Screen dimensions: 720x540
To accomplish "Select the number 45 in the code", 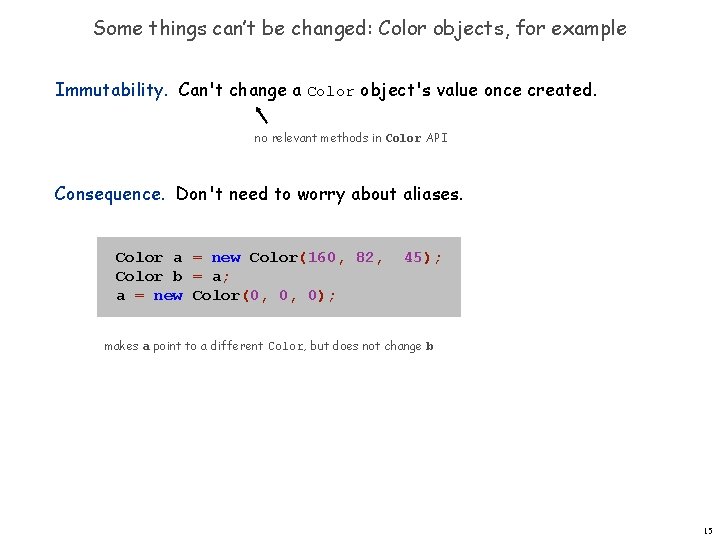I will pos(413,257).
